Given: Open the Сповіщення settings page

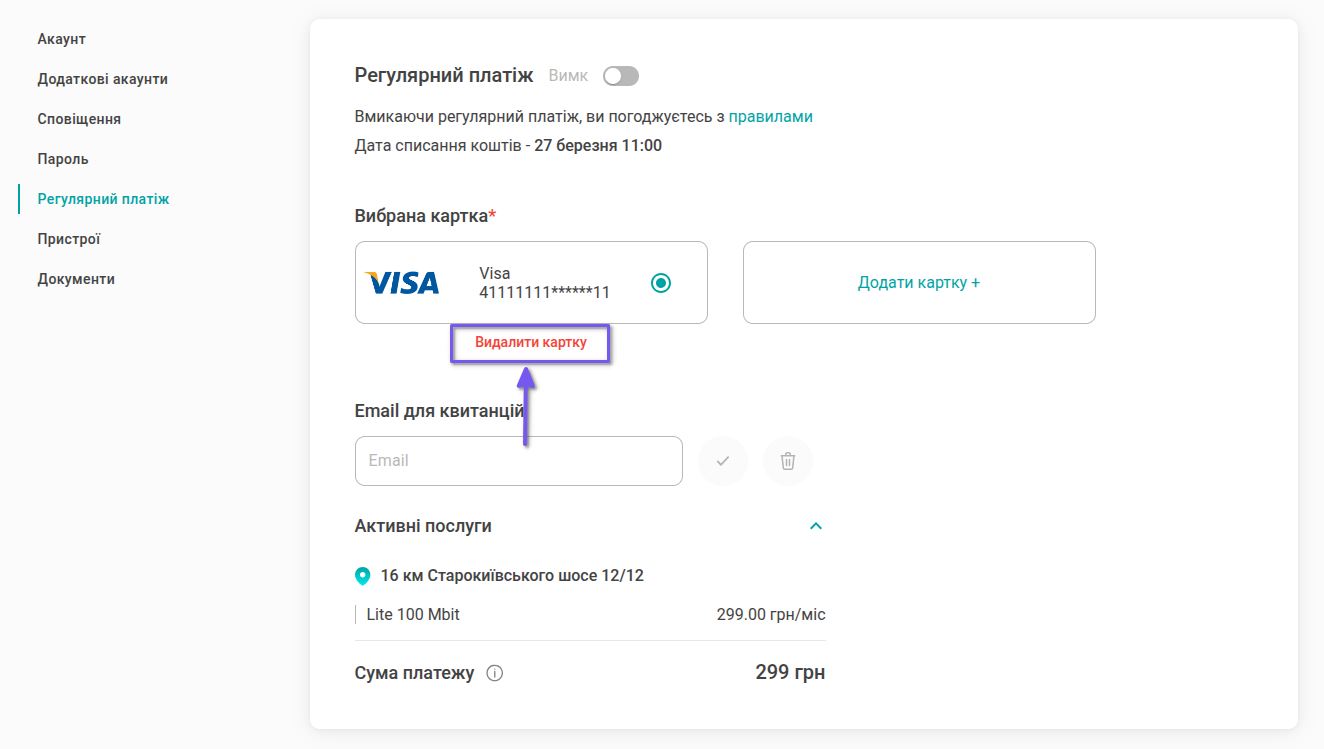Looking at the screenshot, I should tap(79, 119).
